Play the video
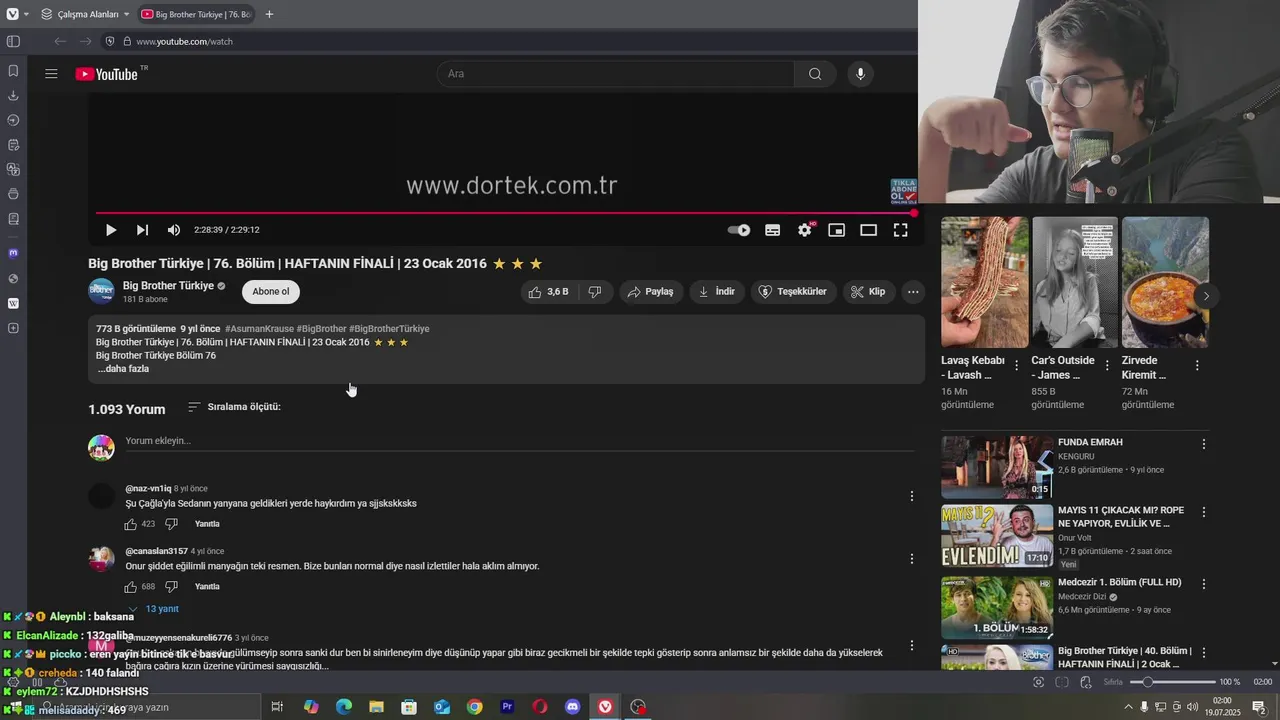The width and height of the screenshot is (1280, 720). (x=111, y=230)
